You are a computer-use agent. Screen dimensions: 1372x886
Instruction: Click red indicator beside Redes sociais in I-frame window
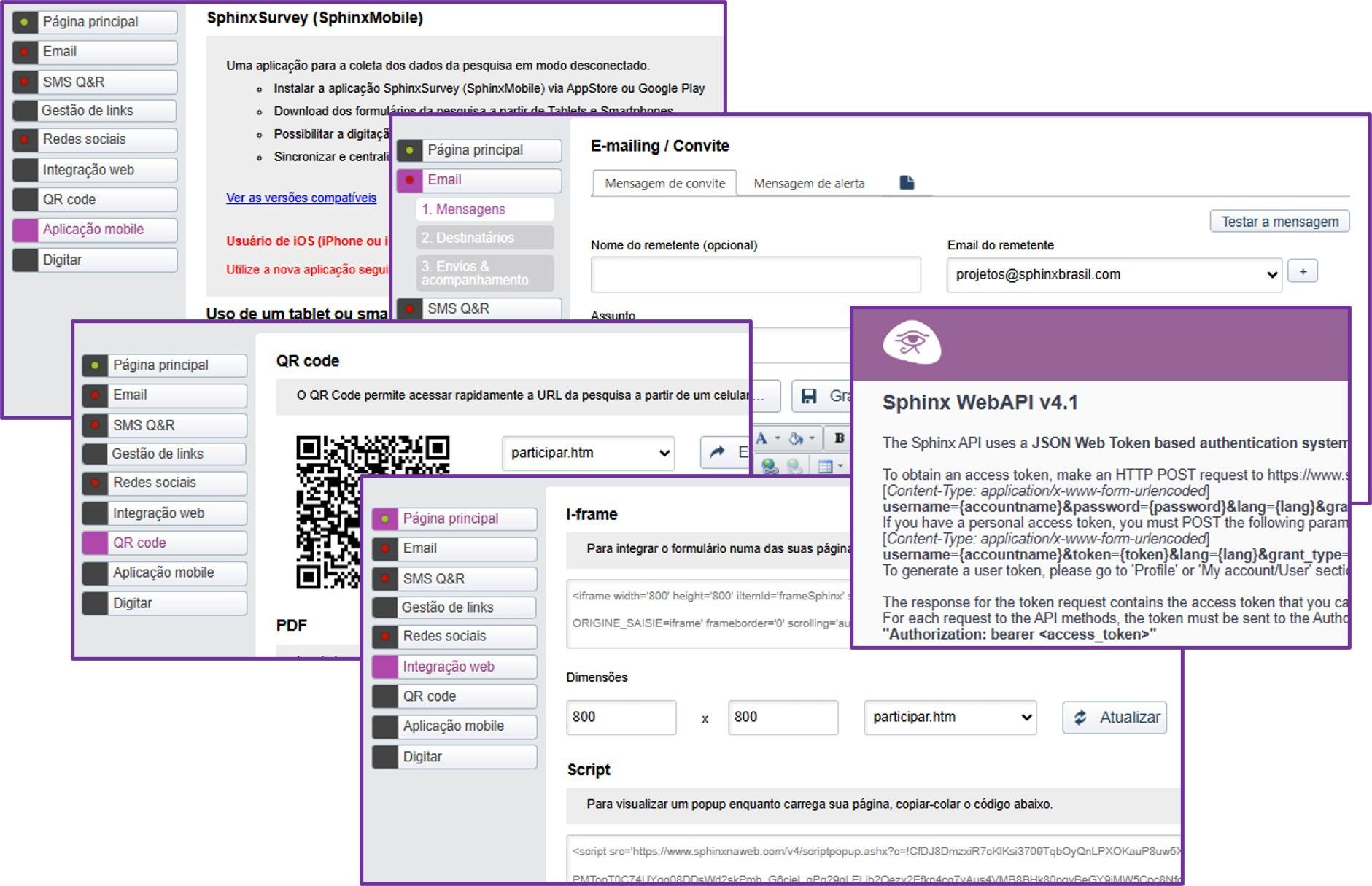pos(385,636)
